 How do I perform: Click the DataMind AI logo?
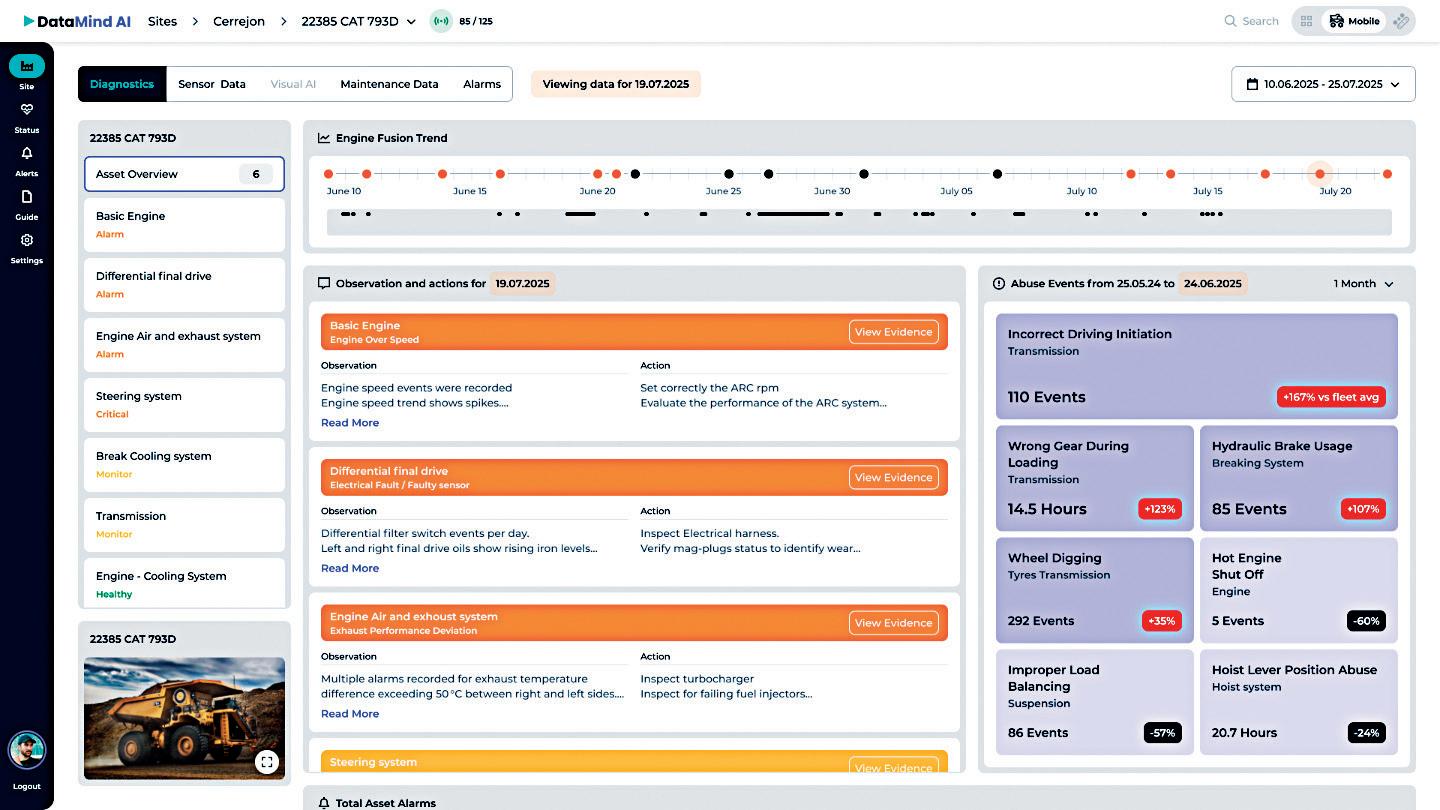77,21
